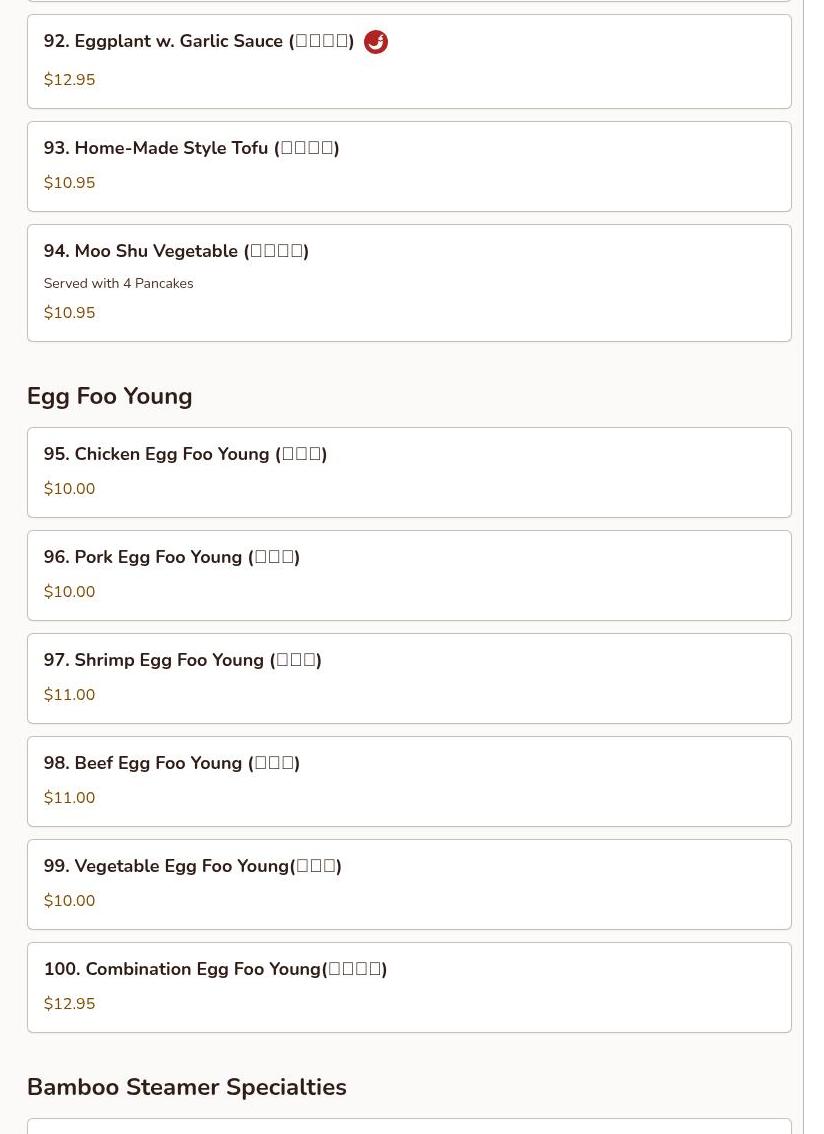Screen dimensions: 824x1134
Task: Click the spicy chili icon on Eggplant item
Action: click(375, 42)
